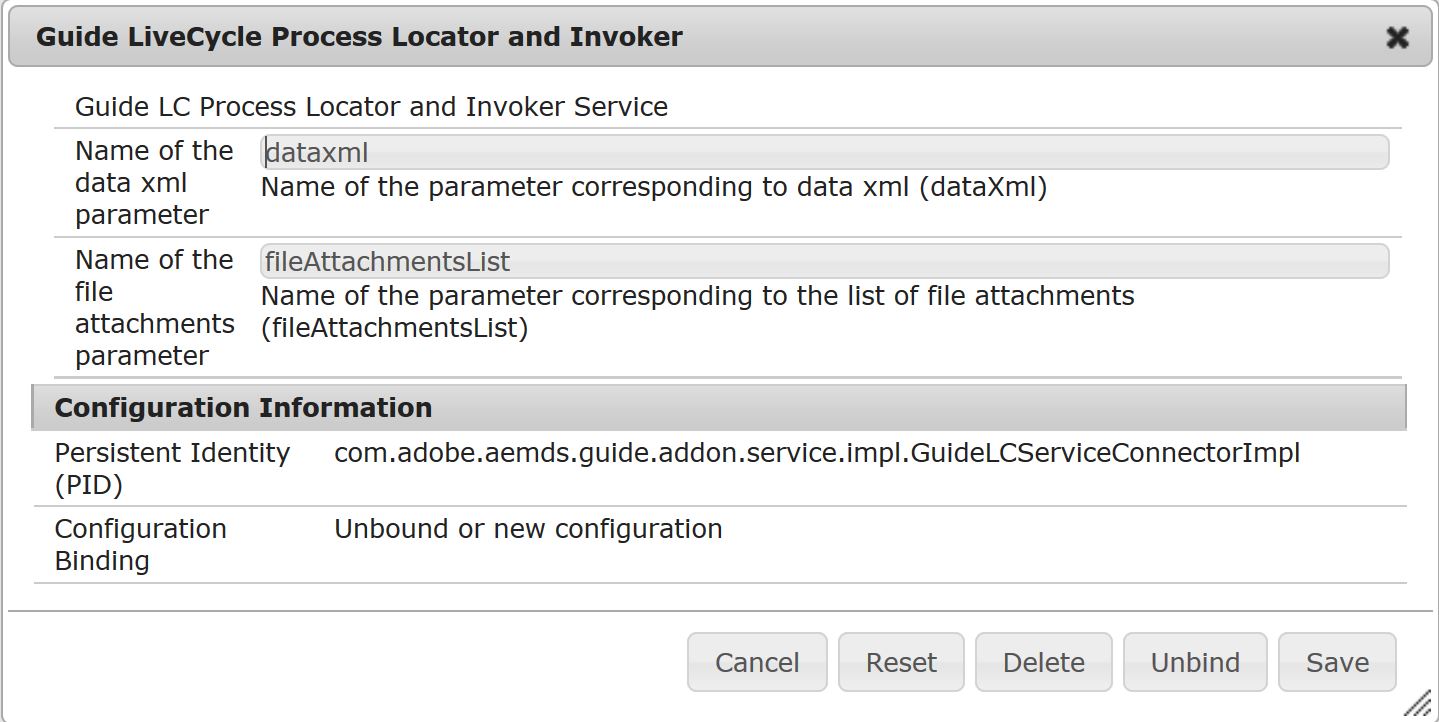
Task: Hit the Unbind button
Action: (1195, 662)
